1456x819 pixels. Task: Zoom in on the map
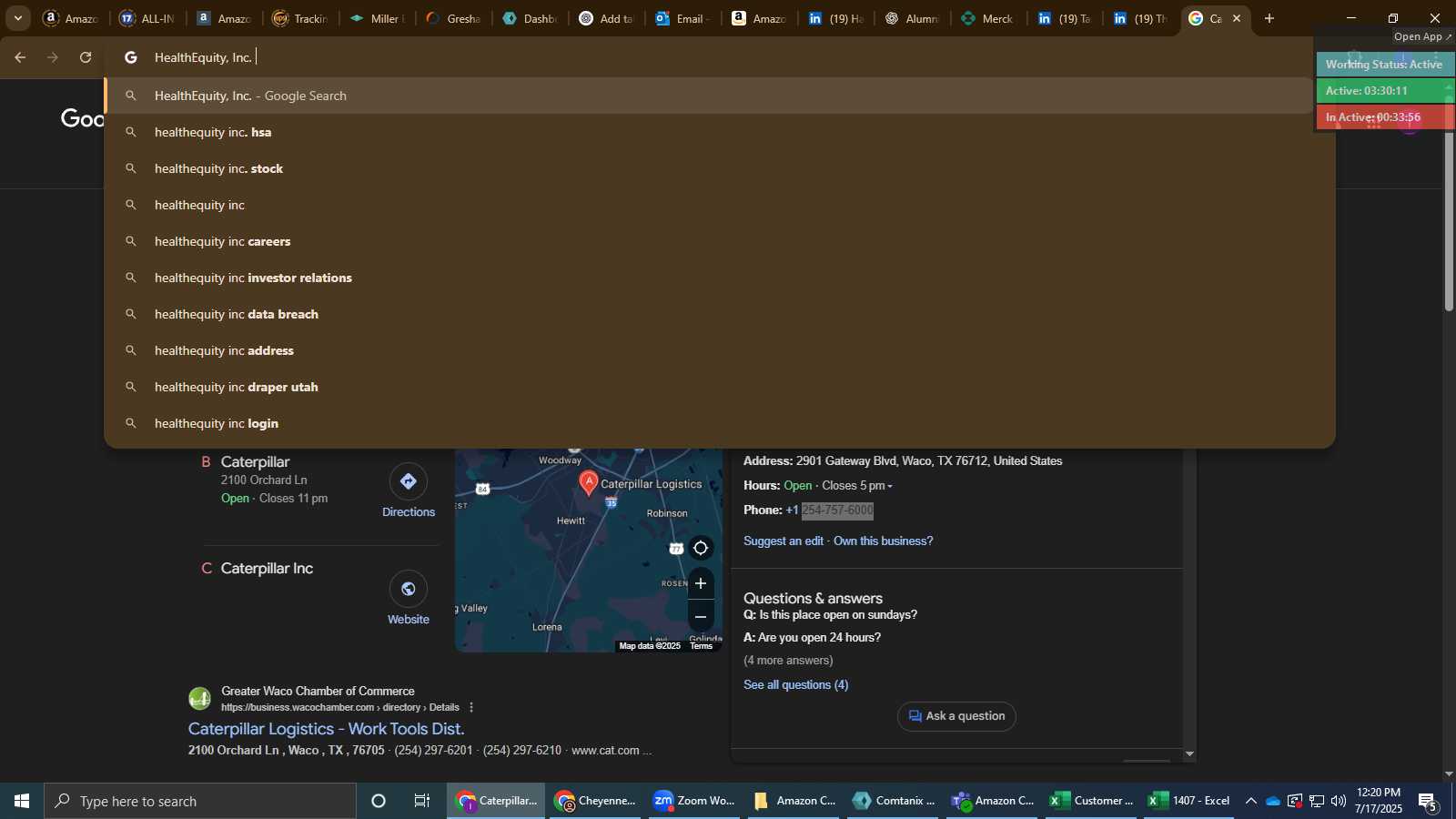(x=701, y=583)
